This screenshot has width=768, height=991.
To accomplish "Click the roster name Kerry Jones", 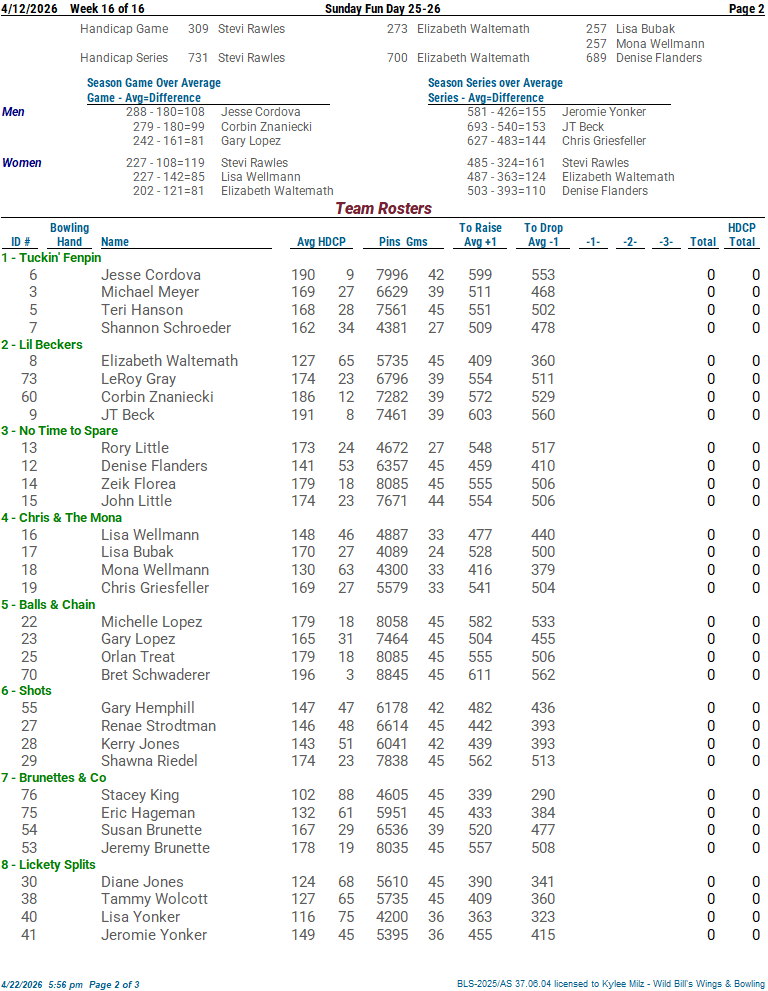I will coord(140,744).
